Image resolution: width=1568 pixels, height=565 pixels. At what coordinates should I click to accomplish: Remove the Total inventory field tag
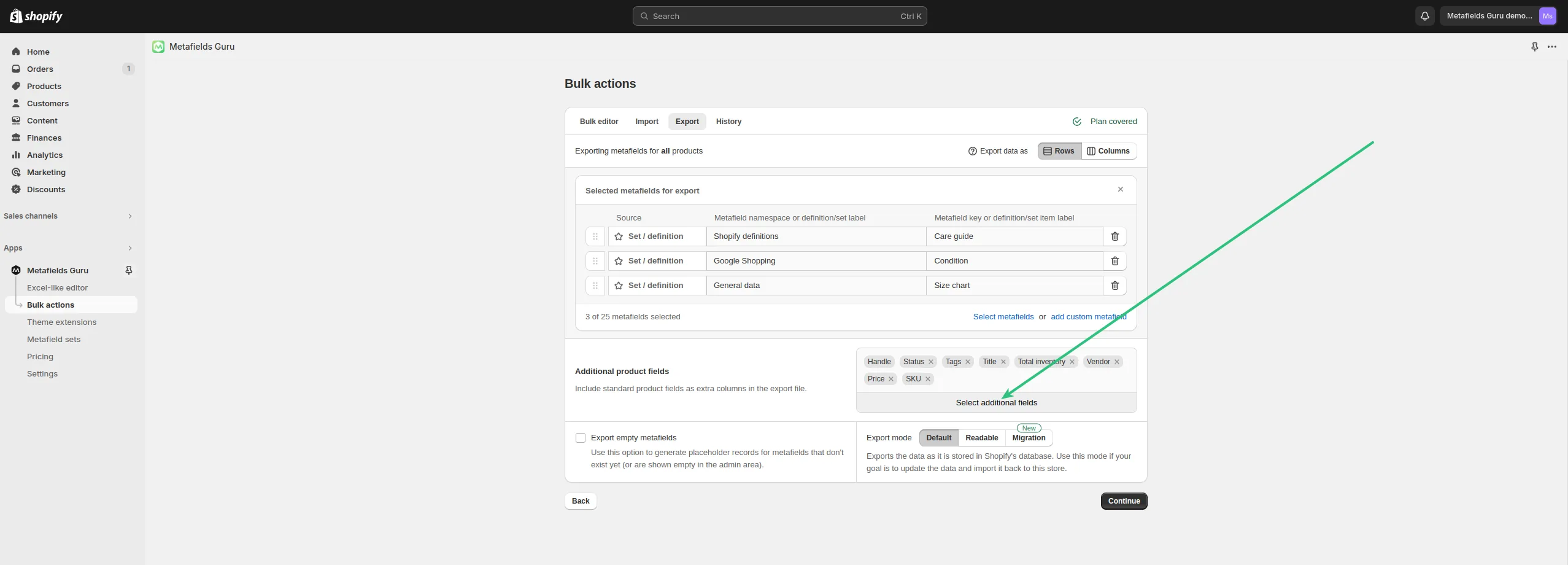point(1072,362)
